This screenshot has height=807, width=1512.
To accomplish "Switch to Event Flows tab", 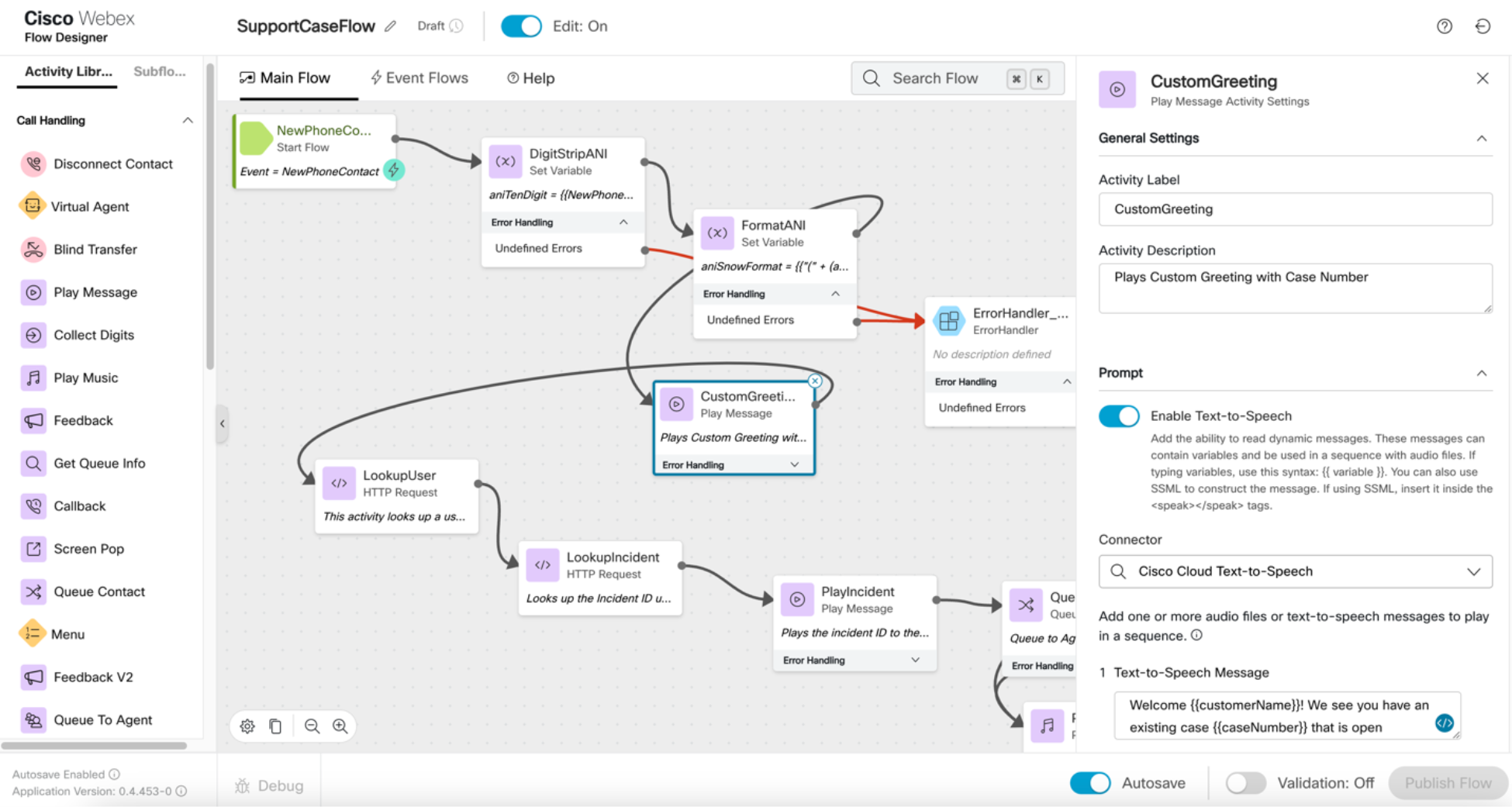I will [419, 78].
